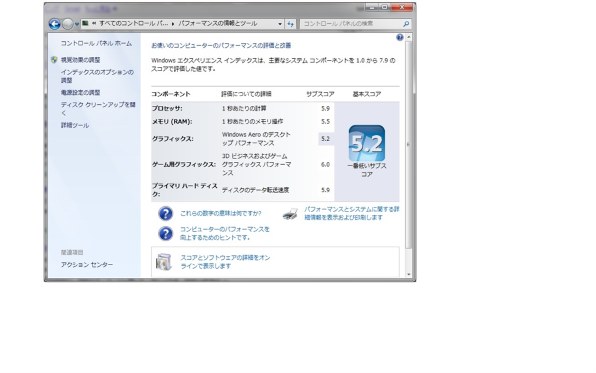Open ディスク クリーンアップを開く link
The image size is (596, 373).
pyautogui.click(x=98, y=108)
